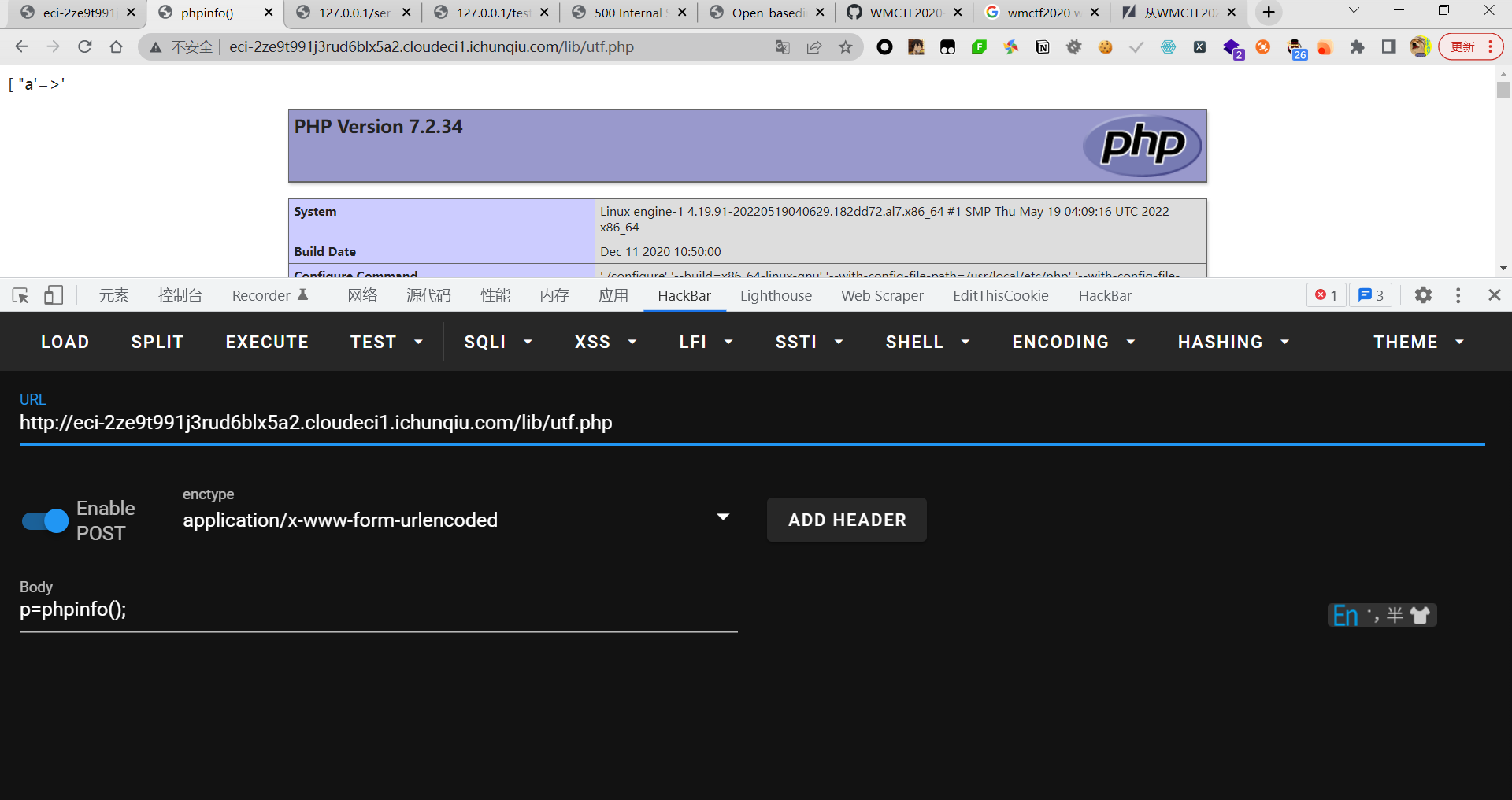The width and height of the screenshot is (1512, 800).
Task: Switch to the 控制台 (Console) DevTools tab
Action: click(180, 295)
